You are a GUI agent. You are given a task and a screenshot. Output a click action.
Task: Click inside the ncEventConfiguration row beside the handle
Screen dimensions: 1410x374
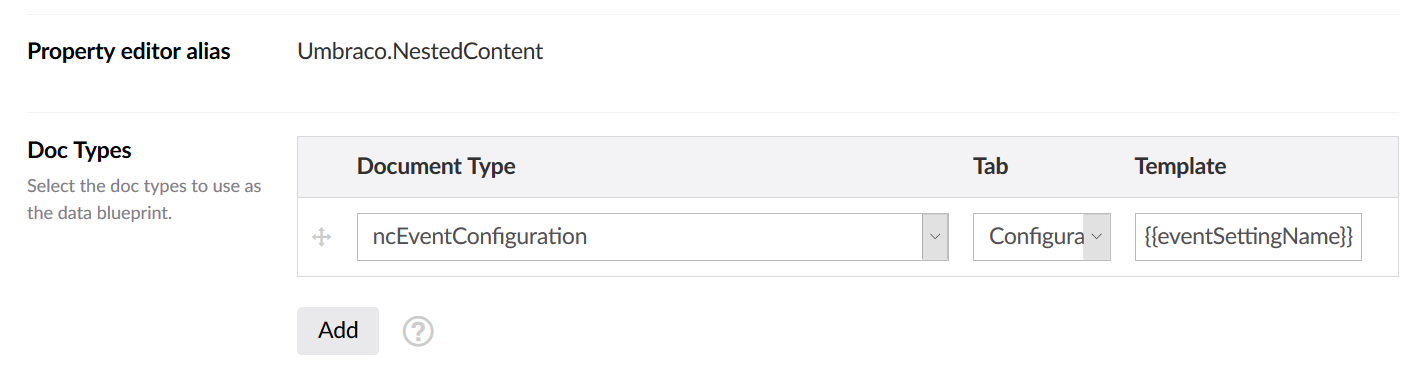click(847, 237)
